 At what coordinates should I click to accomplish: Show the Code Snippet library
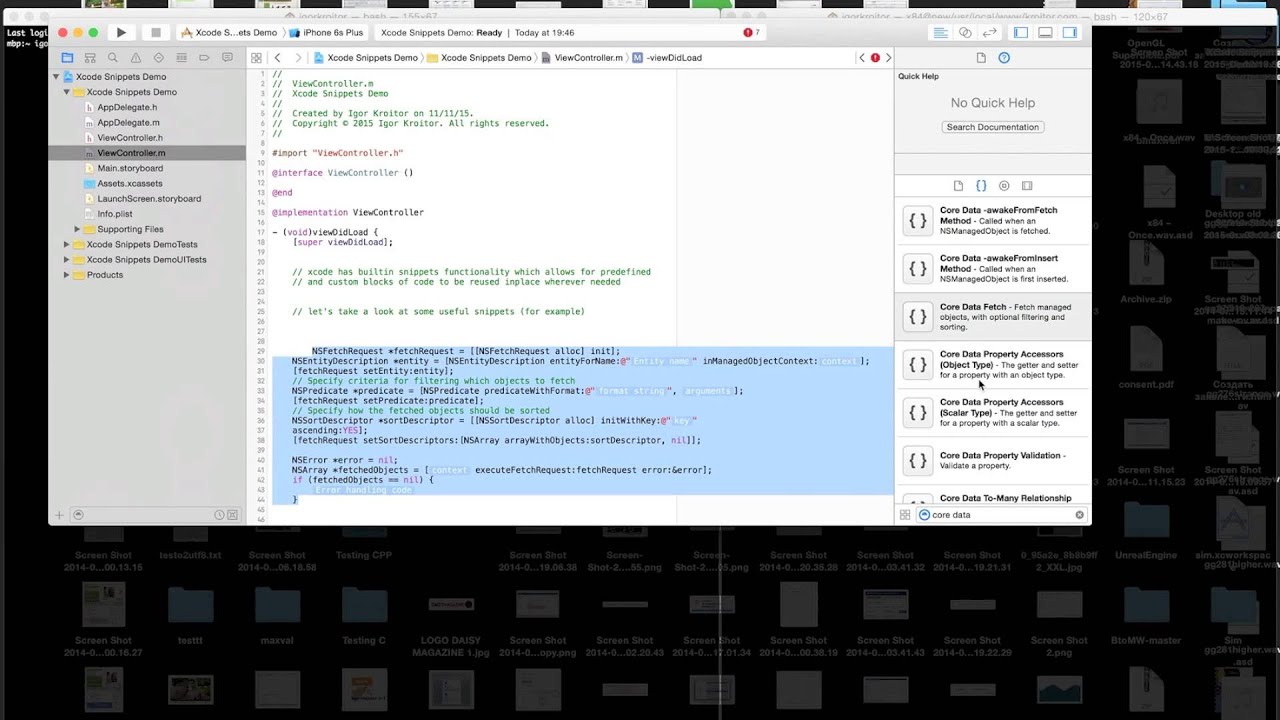981,186
